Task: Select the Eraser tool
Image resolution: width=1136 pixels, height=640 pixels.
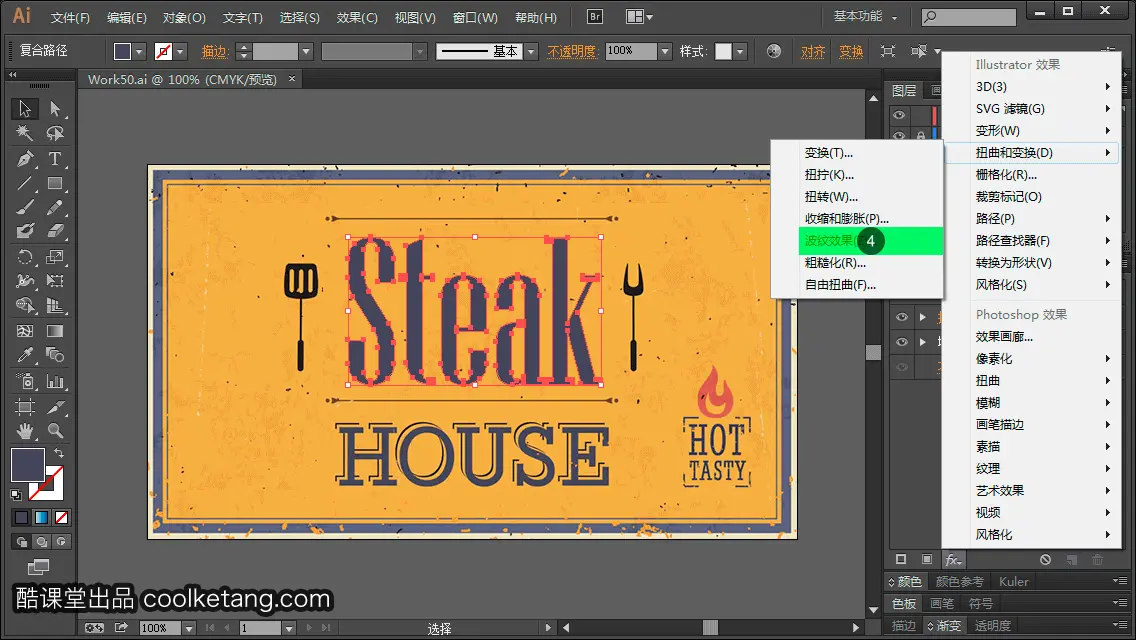Action: [x=55, y=231]
